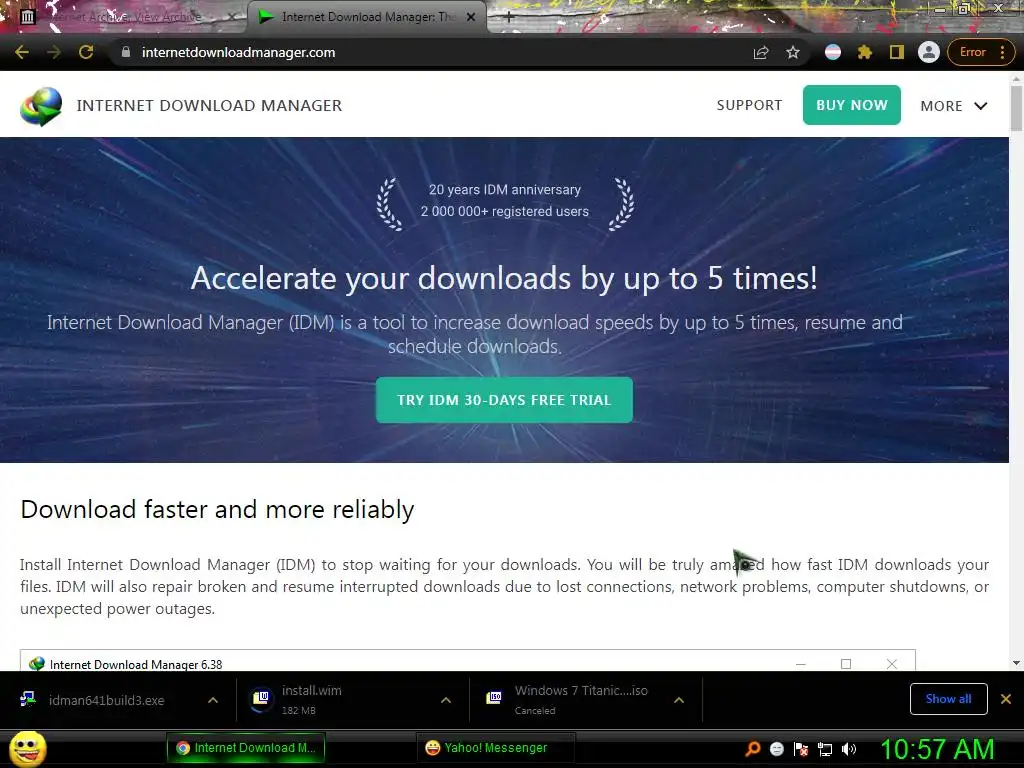The height and width of the screenshot is (768, 1024).
Task: Click INTERNET DOWNLOAD MANAGER site title
Action: point(209,105)
